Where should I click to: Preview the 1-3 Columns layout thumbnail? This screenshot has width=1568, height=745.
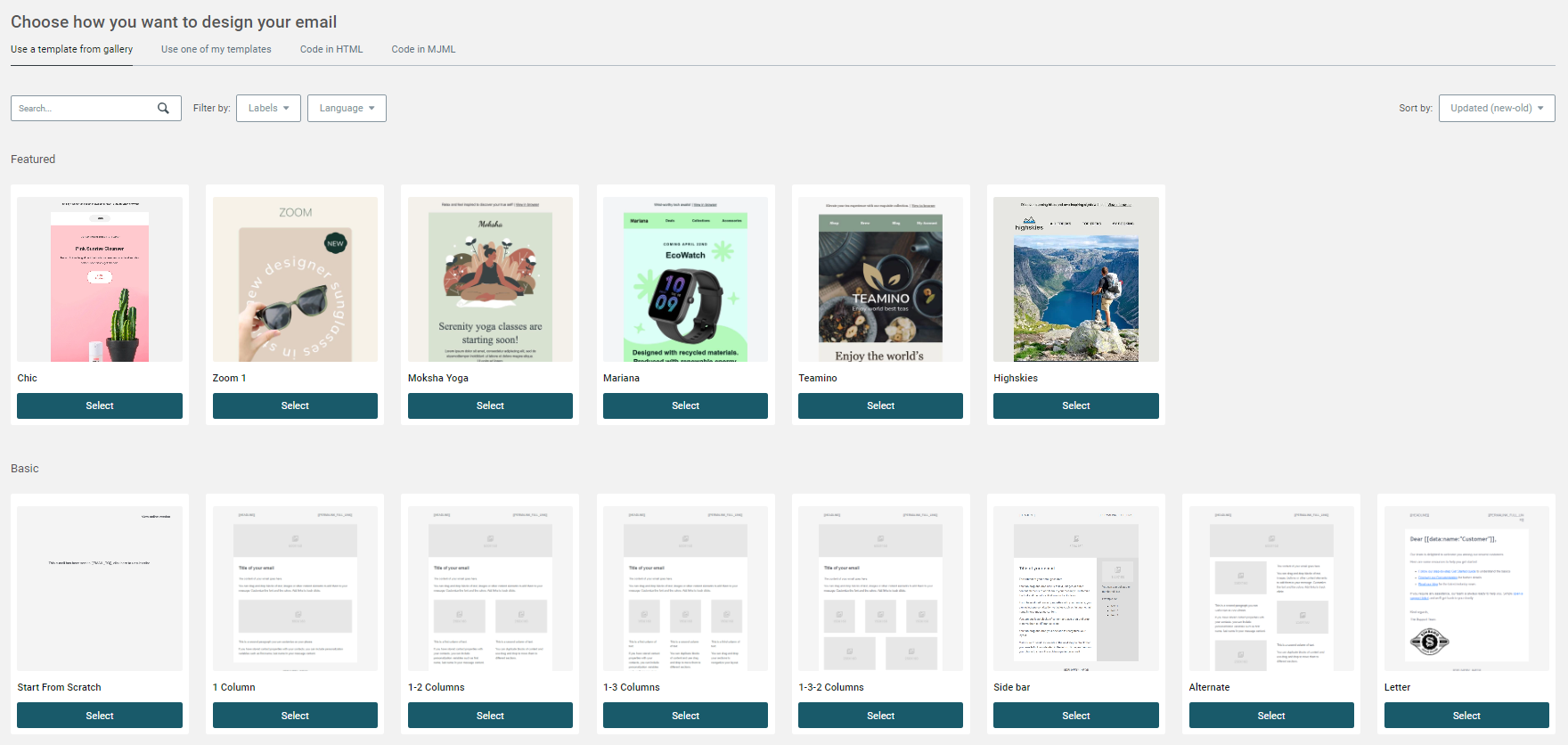(x=685, y=588)
